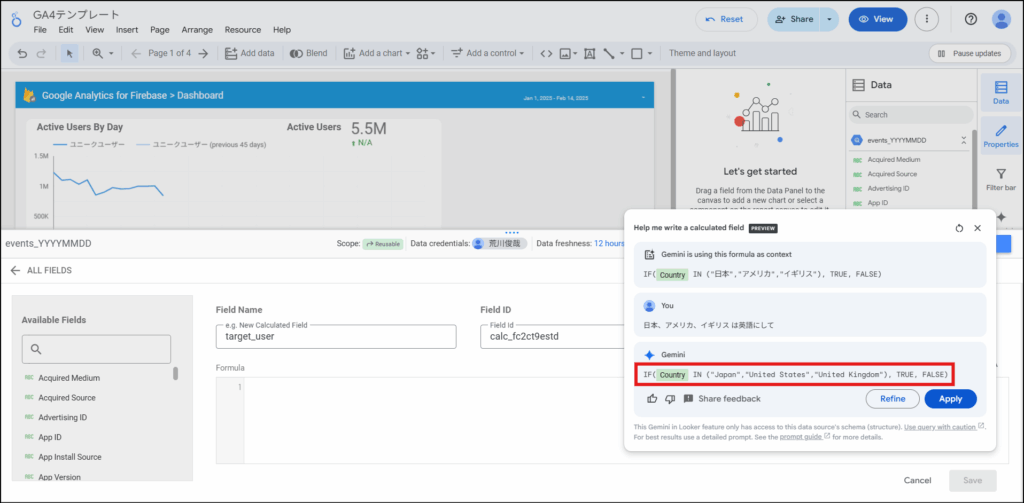Open the Add a chart dropdown
Screen dimensions: 1024x503
coord(377,54)
